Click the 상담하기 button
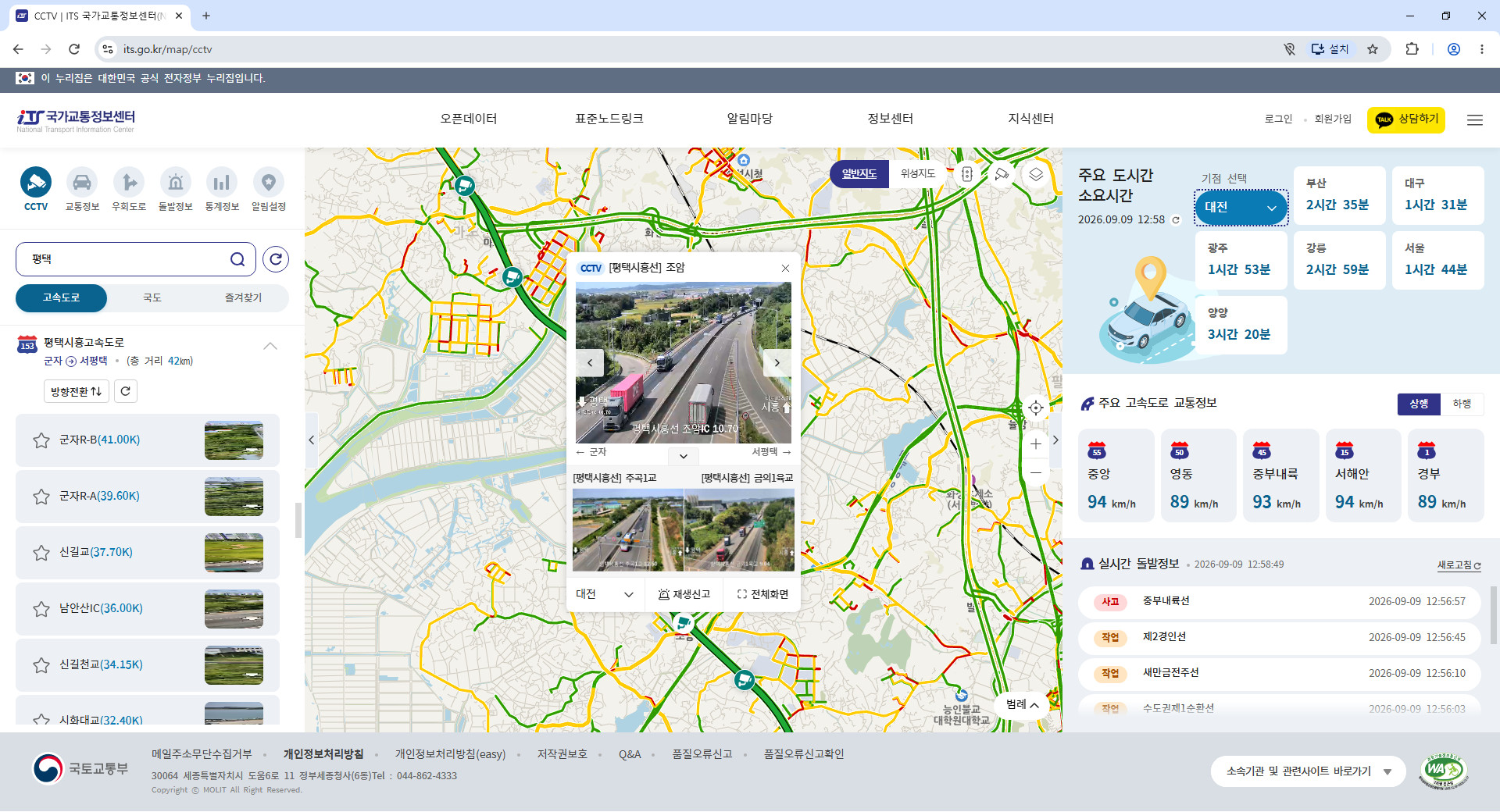The image size is (1500, 812). 1406,119
